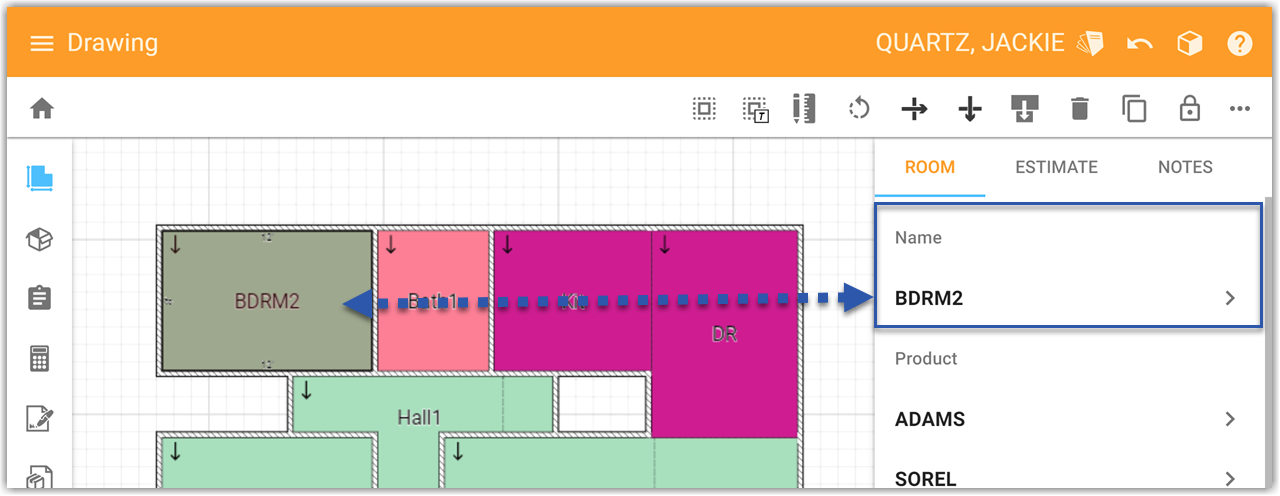Switch to the ESTIMATE tab
The height and width of the screenshot is (496, 1280).
pos(1057,167)
